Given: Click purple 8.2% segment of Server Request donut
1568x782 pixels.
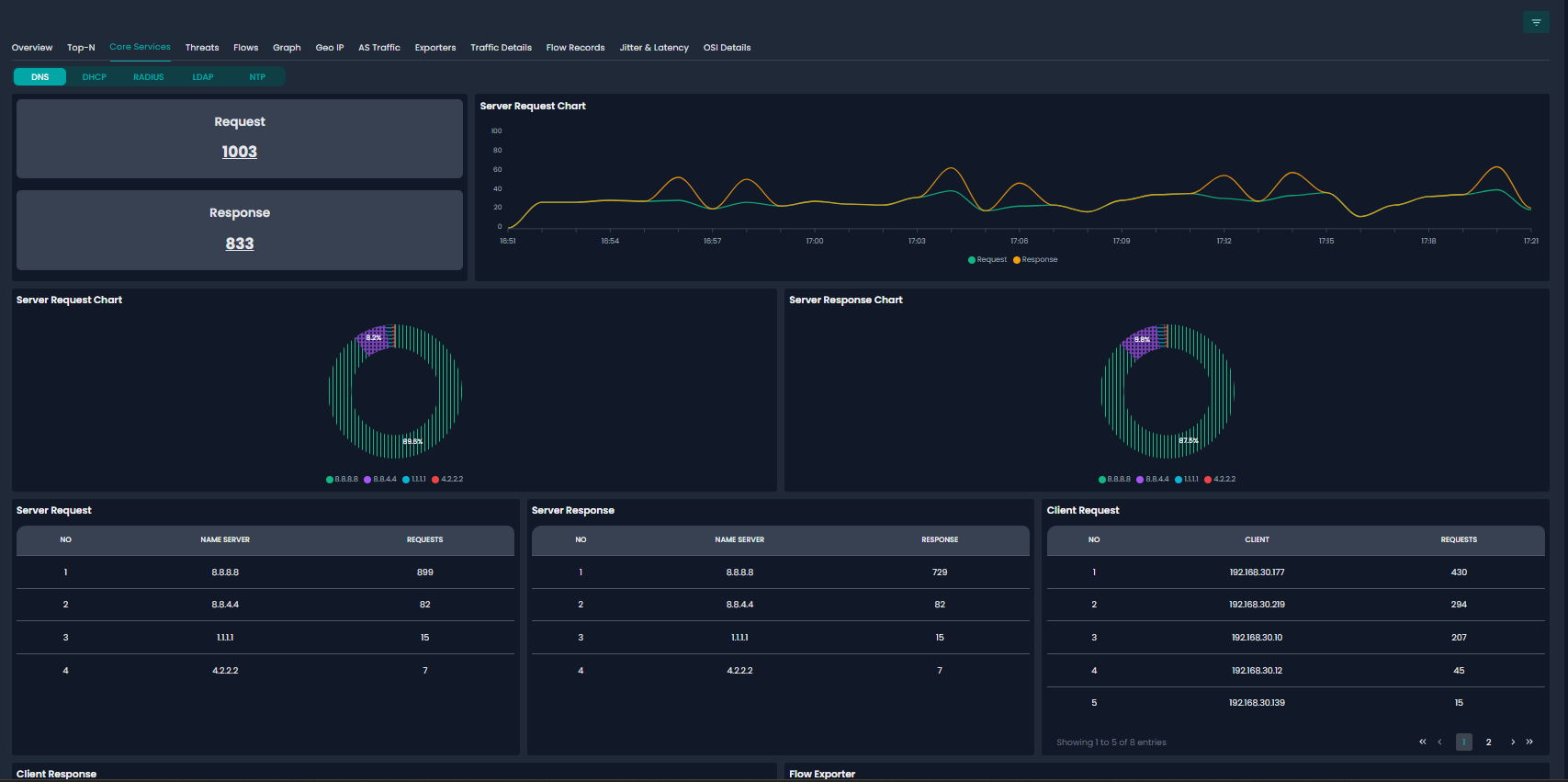Looking at the screenshot, I should point(374,338).
